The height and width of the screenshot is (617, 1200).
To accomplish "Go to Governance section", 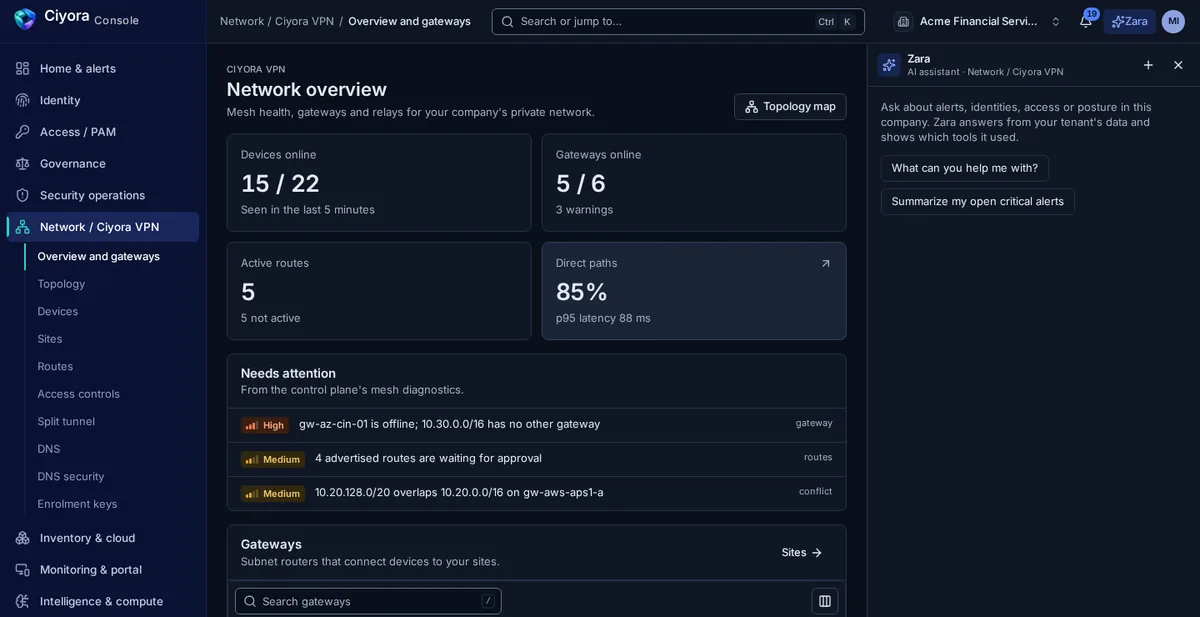I will coord(103,163).
